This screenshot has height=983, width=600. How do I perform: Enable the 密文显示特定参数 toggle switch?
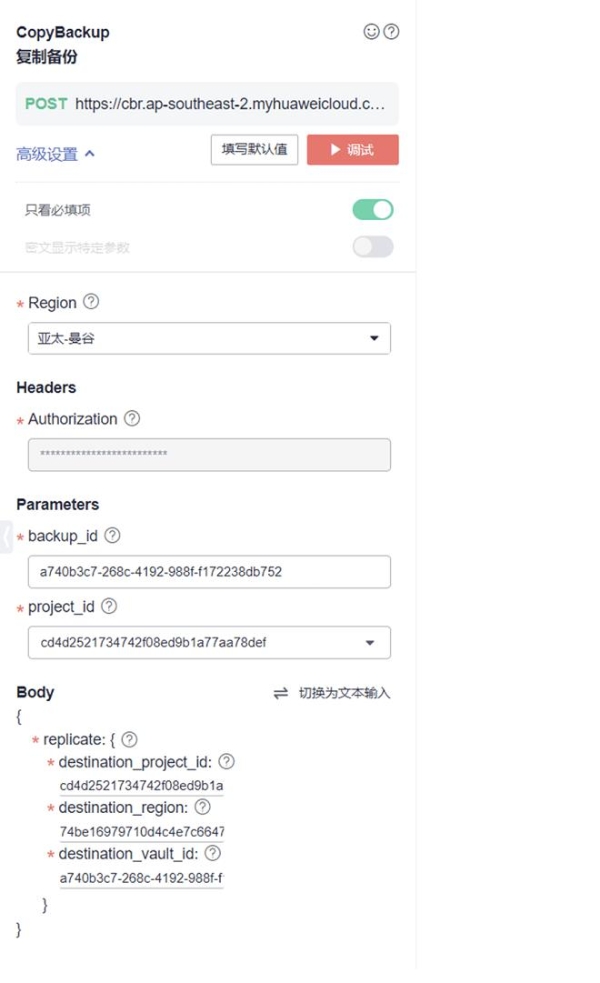coord(373,247)
